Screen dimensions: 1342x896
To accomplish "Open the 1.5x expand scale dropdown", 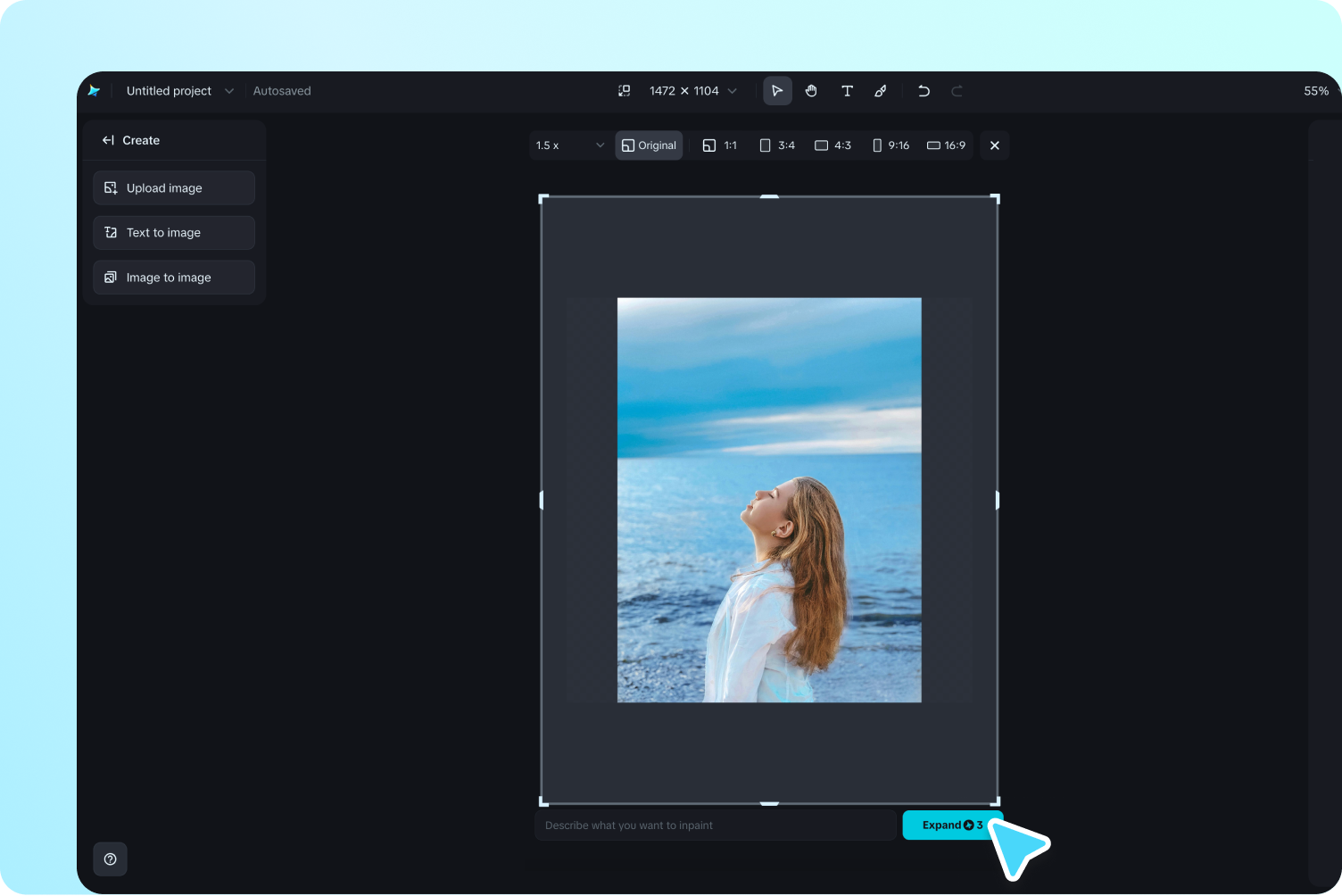I will (x=569, y=145).
